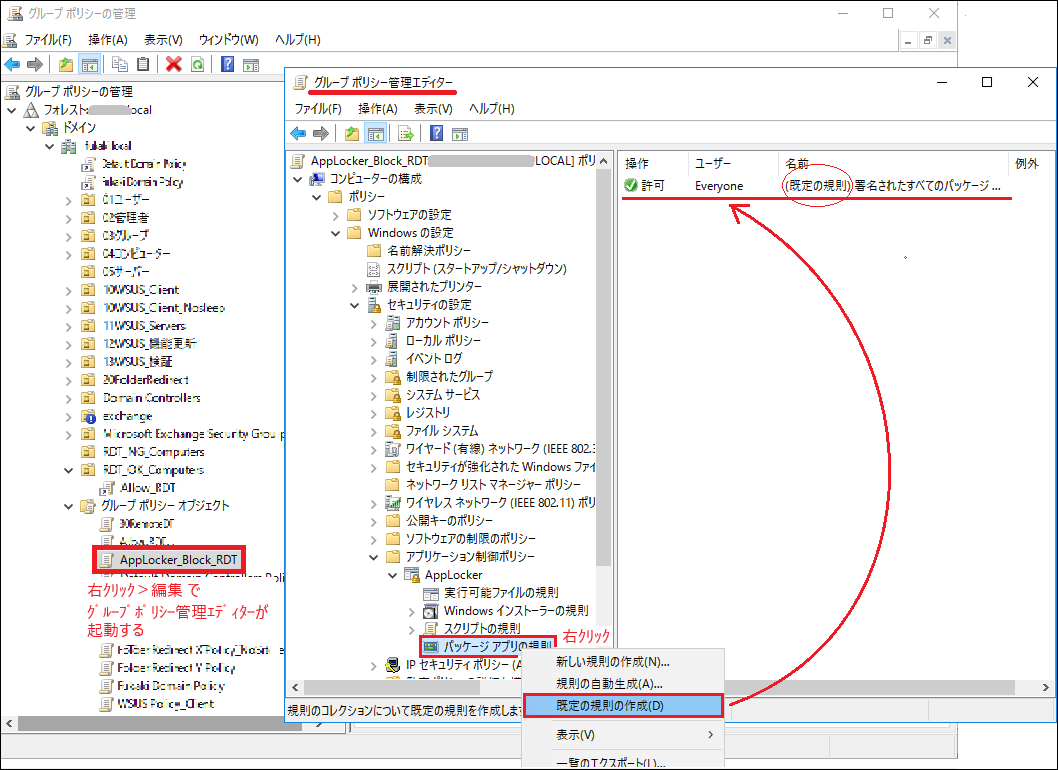This screenshot has width=1058, height=770.
Task: Collapse the セキュリティの設定 node
Action: [355, 305]
